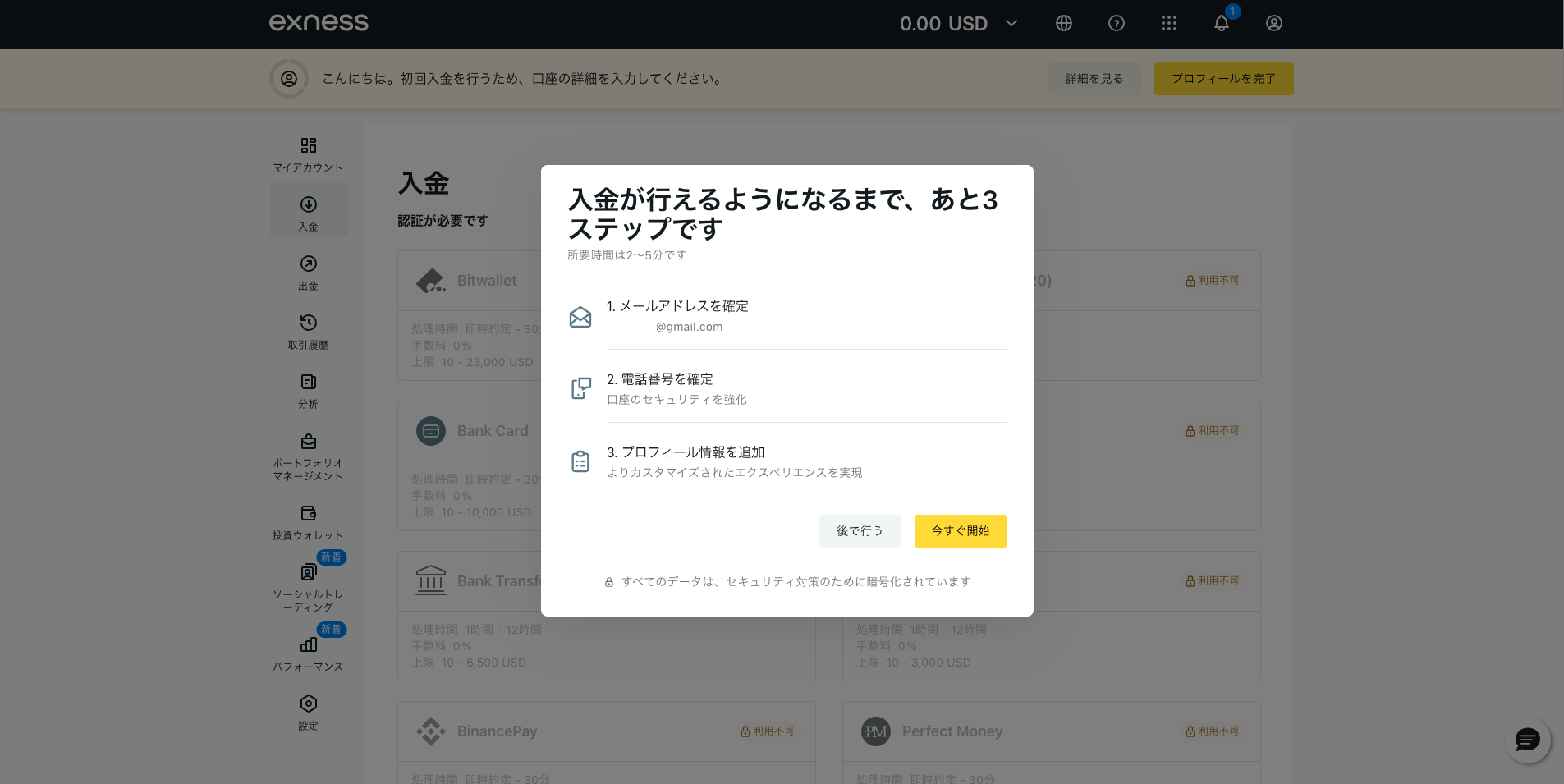Open 設定 settings in sidebar
The height and width of the screenshot is (784, 1564).
tap(308, 713)
